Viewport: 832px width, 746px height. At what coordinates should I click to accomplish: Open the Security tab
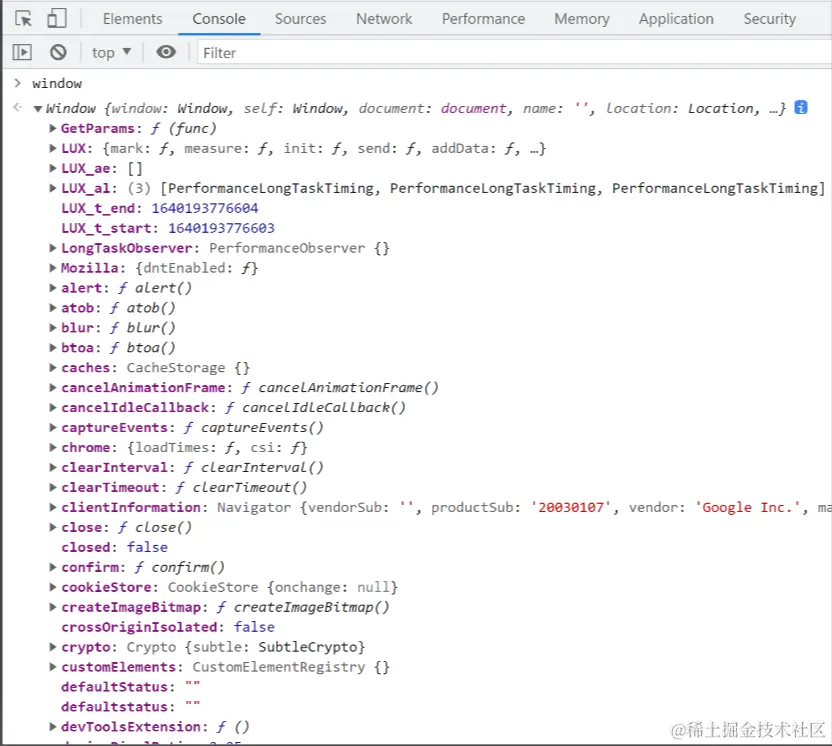769,19
